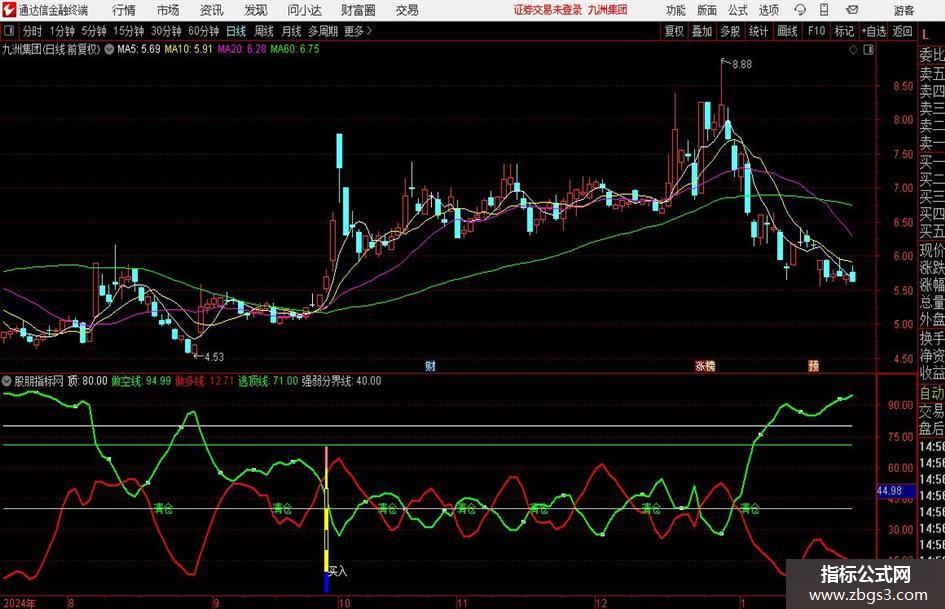Switch to 30分钟 period
The image size is (945, 609).
166,31
